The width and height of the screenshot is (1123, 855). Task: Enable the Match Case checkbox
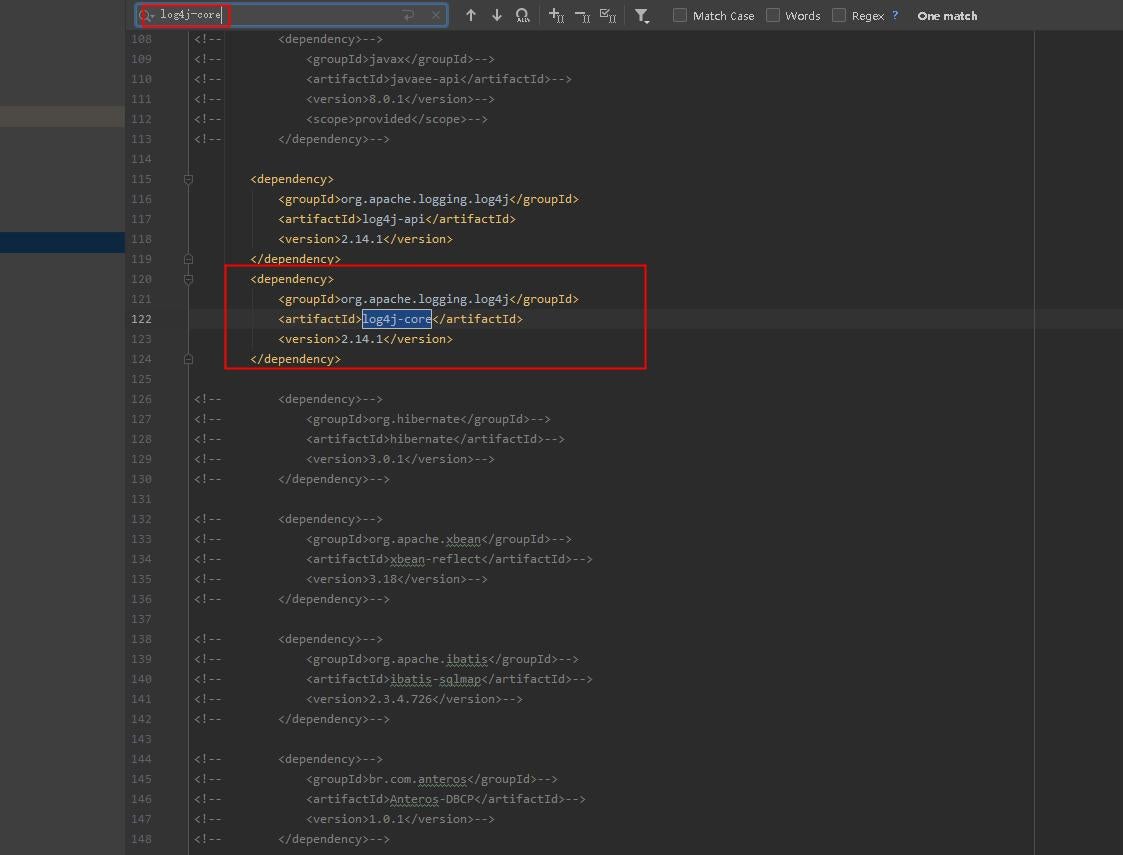pos(680,15)
